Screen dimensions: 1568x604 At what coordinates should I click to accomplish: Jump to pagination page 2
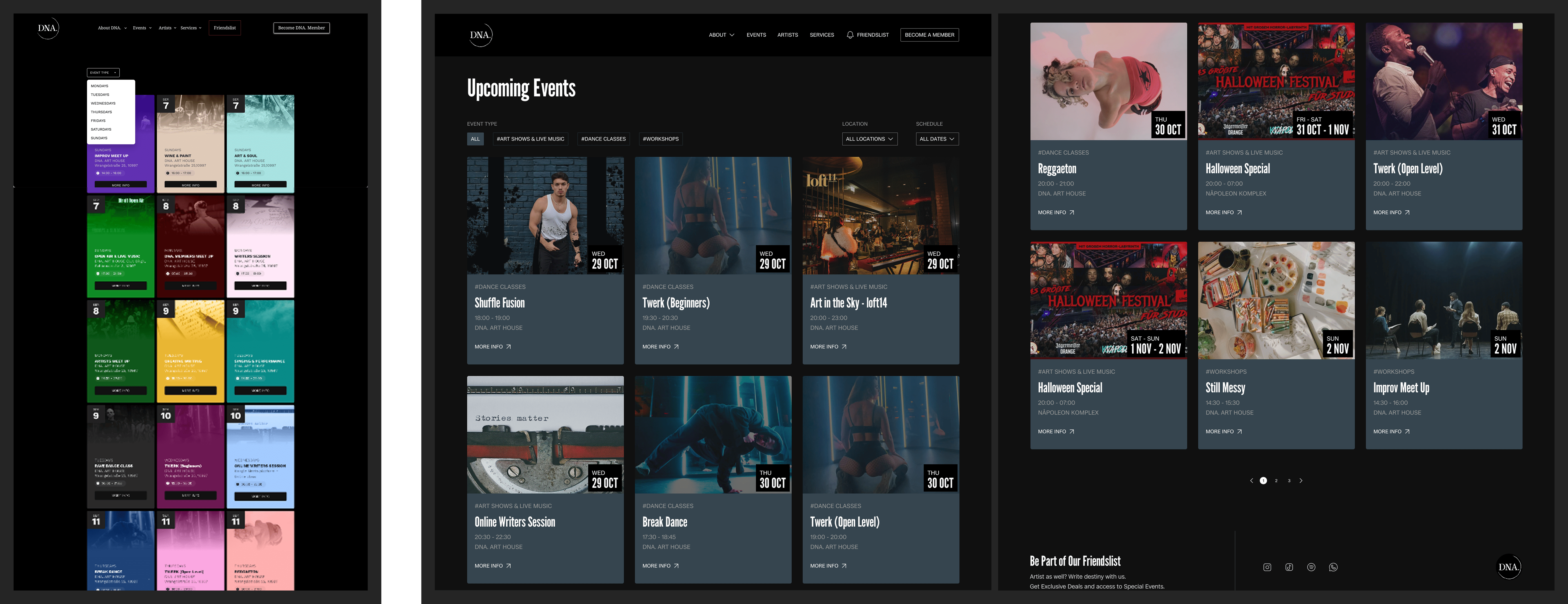tap(1276, 480)
